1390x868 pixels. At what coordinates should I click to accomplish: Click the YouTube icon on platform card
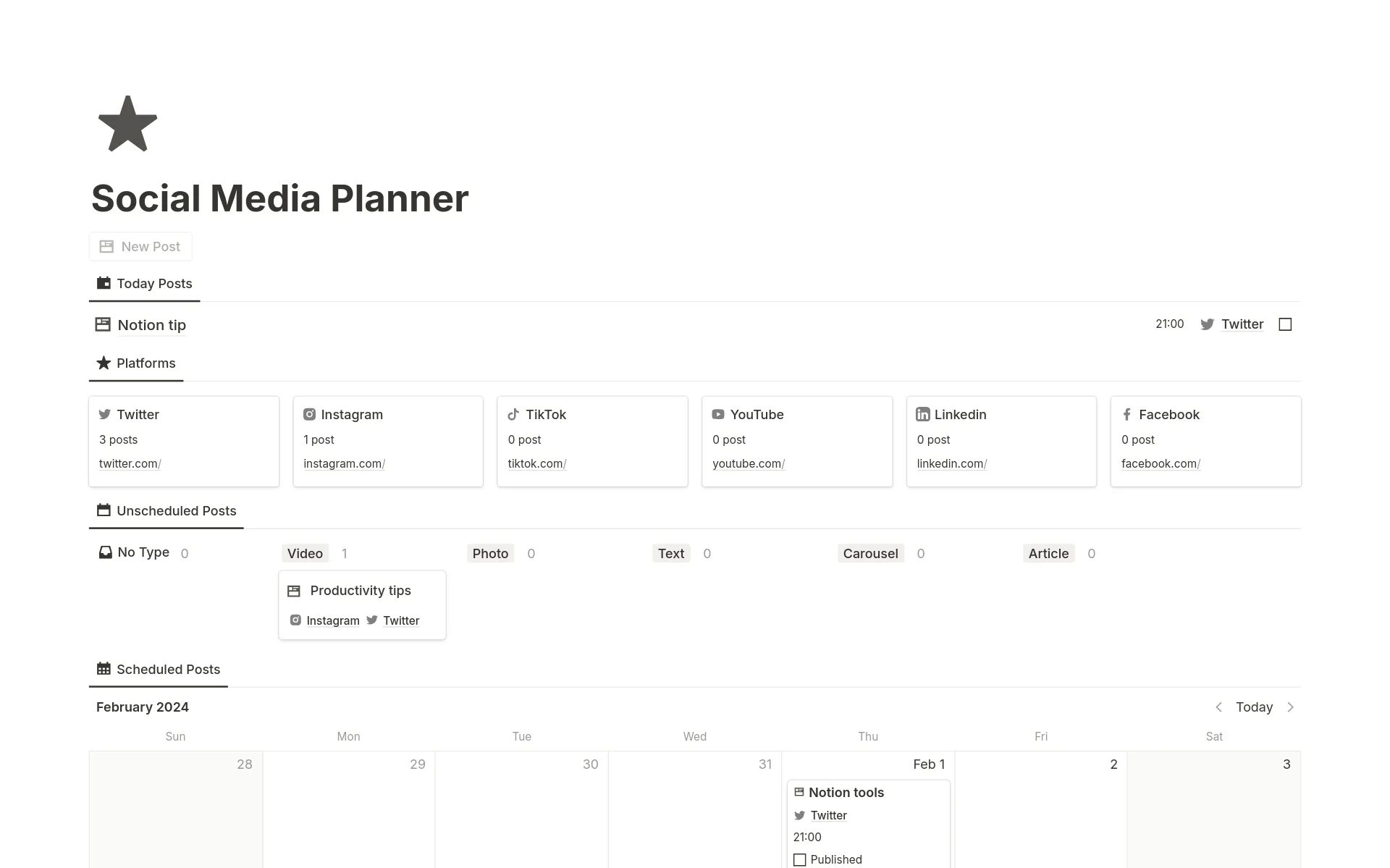718,414
